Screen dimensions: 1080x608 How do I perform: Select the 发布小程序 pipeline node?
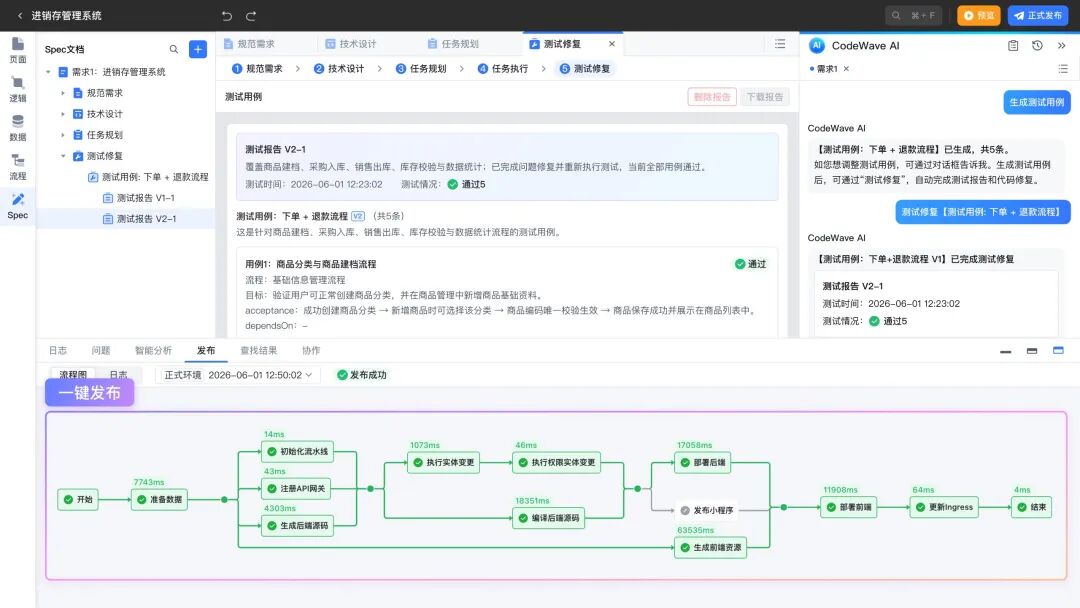coord(707,511)
